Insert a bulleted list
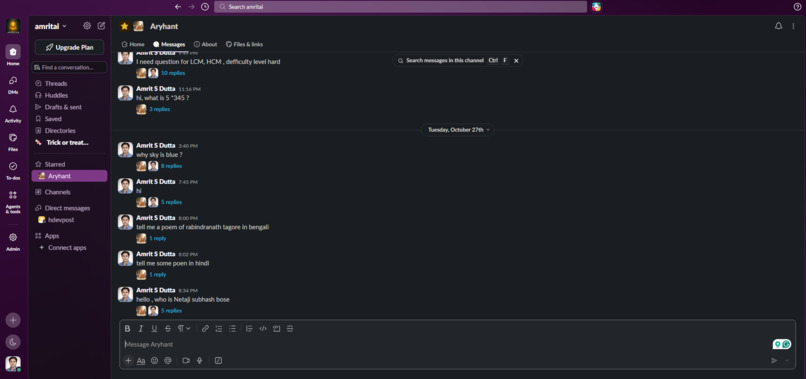 tap(232, 329)
